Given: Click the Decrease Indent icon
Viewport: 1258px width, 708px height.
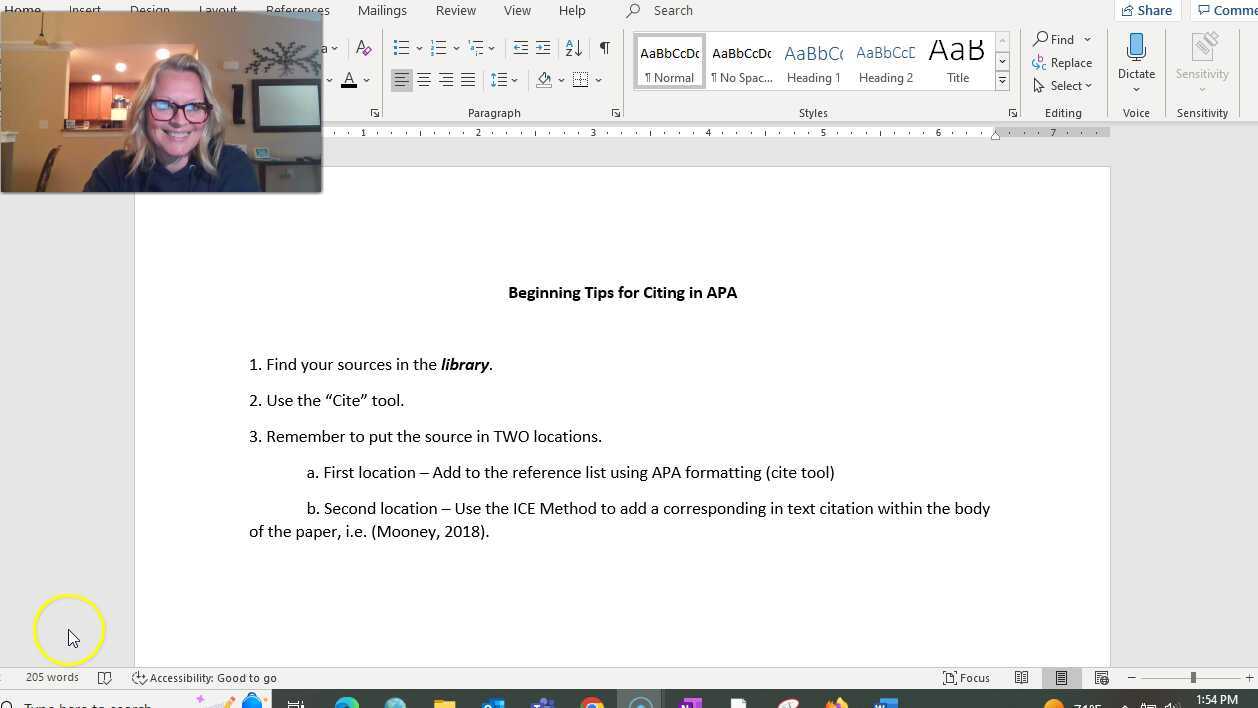Looking at the screenshot, I should tap(520, 47).
